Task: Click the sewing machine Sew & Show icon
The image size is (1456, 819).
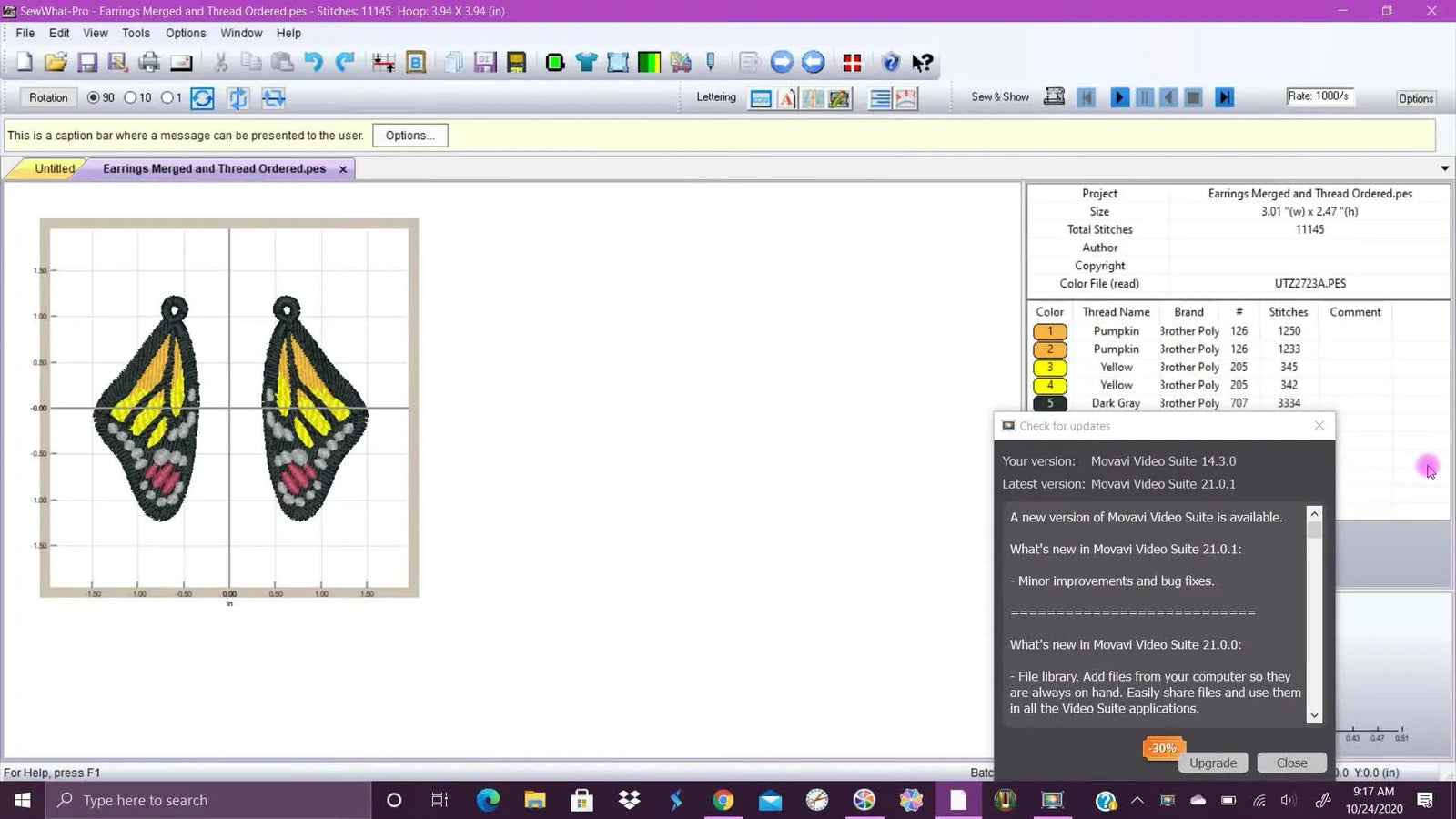Action: click(1054, 96)
